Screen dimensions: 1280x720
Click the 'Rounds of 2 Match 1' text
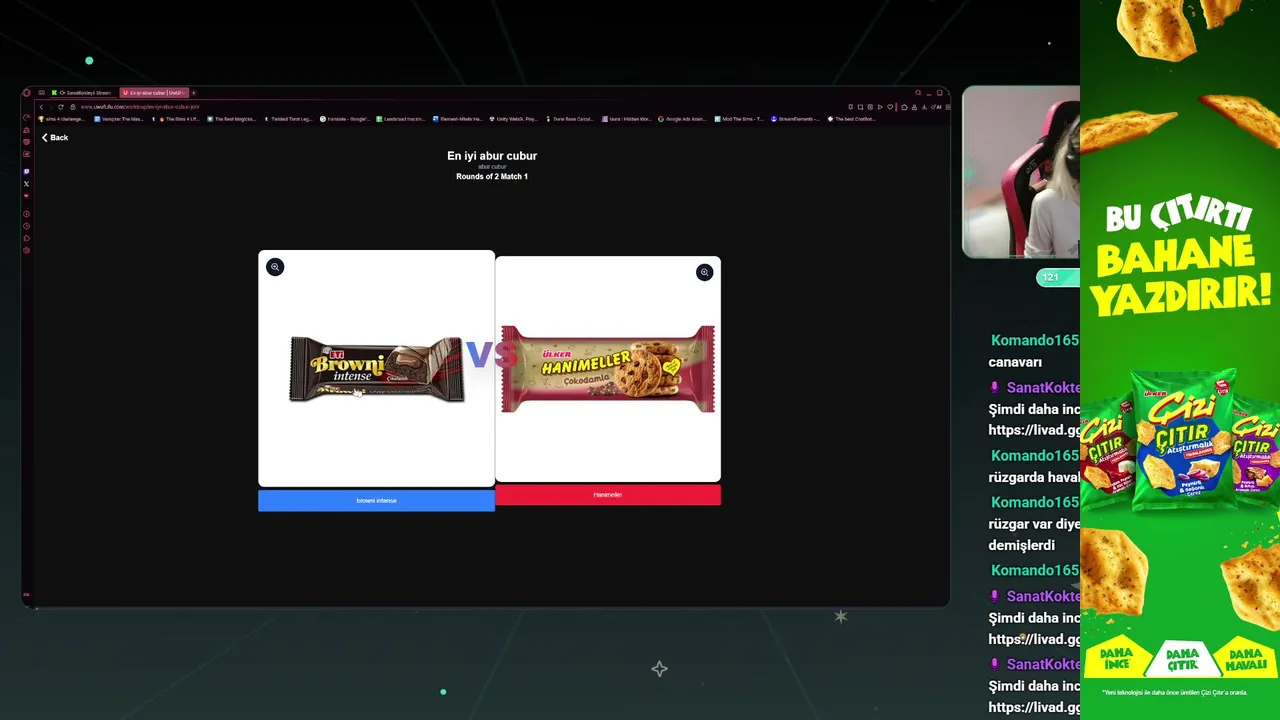click(492, 177)
